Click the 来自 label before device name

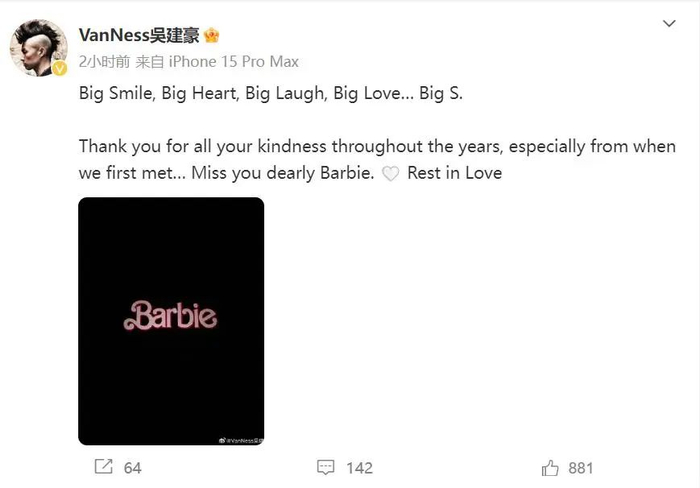click(x=149, y=61)
